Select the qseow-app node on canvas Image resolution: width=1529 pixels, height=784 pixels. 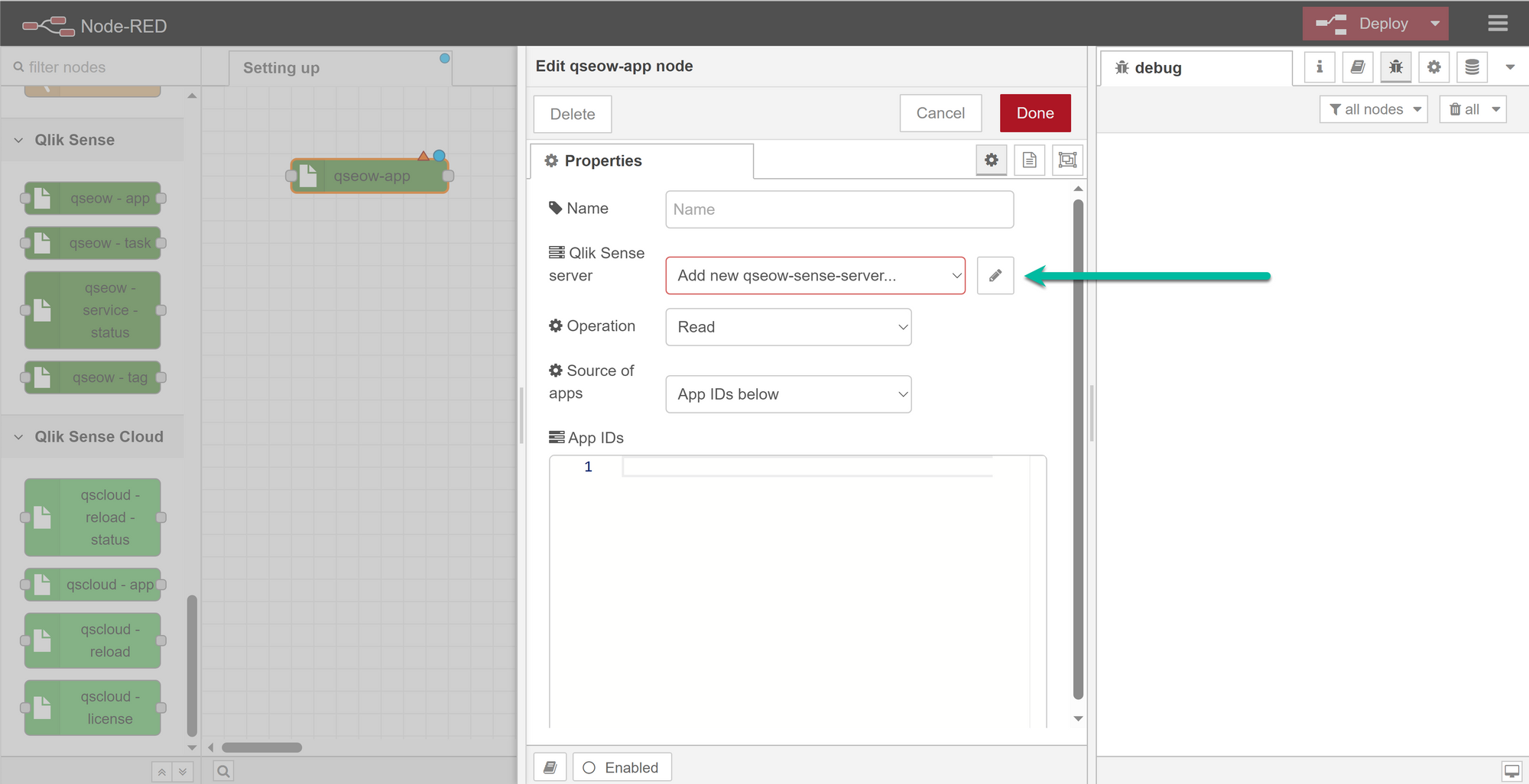point(370,176)
